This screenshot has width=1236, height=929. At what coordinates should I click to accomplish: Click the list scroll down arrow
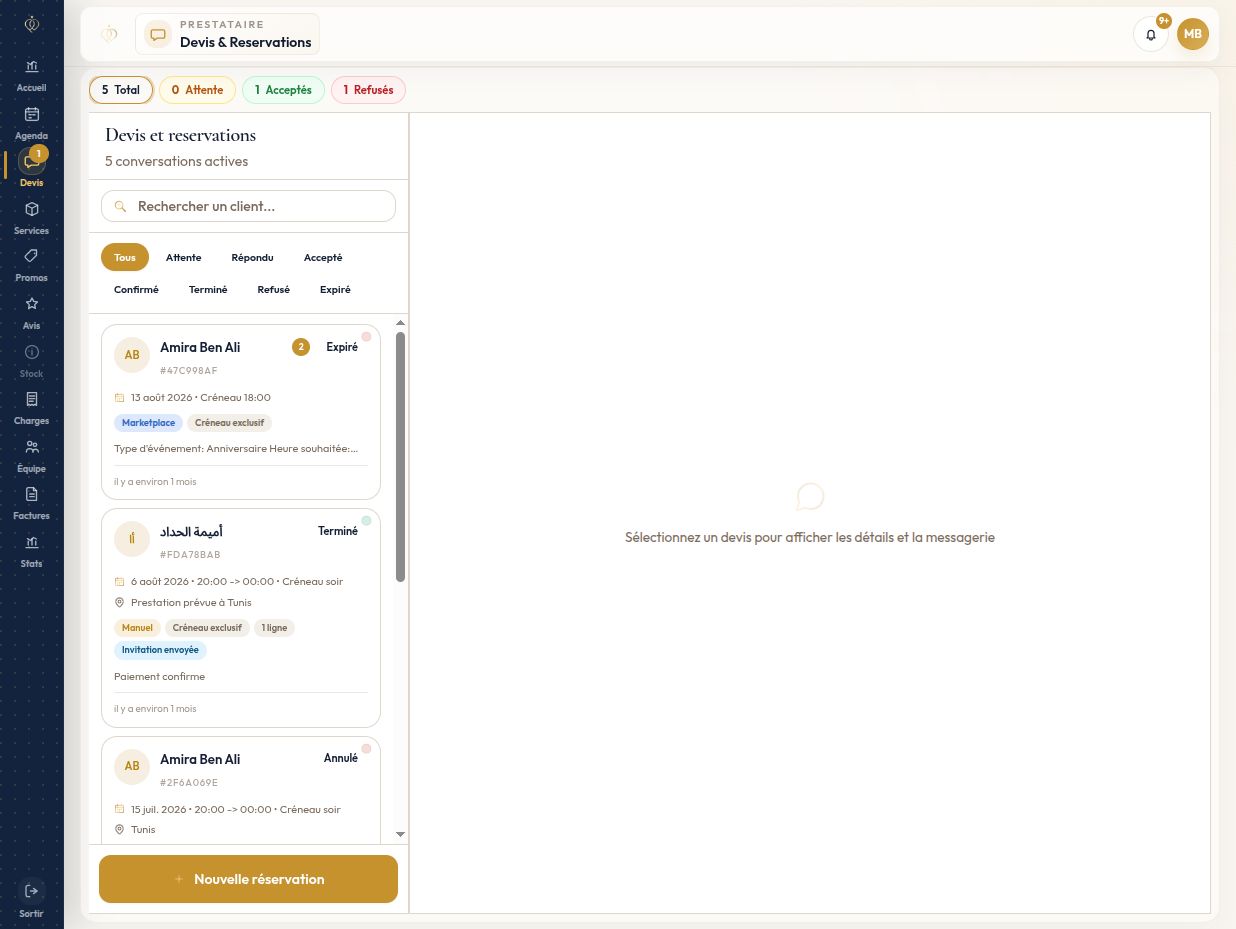pos(401,834)
